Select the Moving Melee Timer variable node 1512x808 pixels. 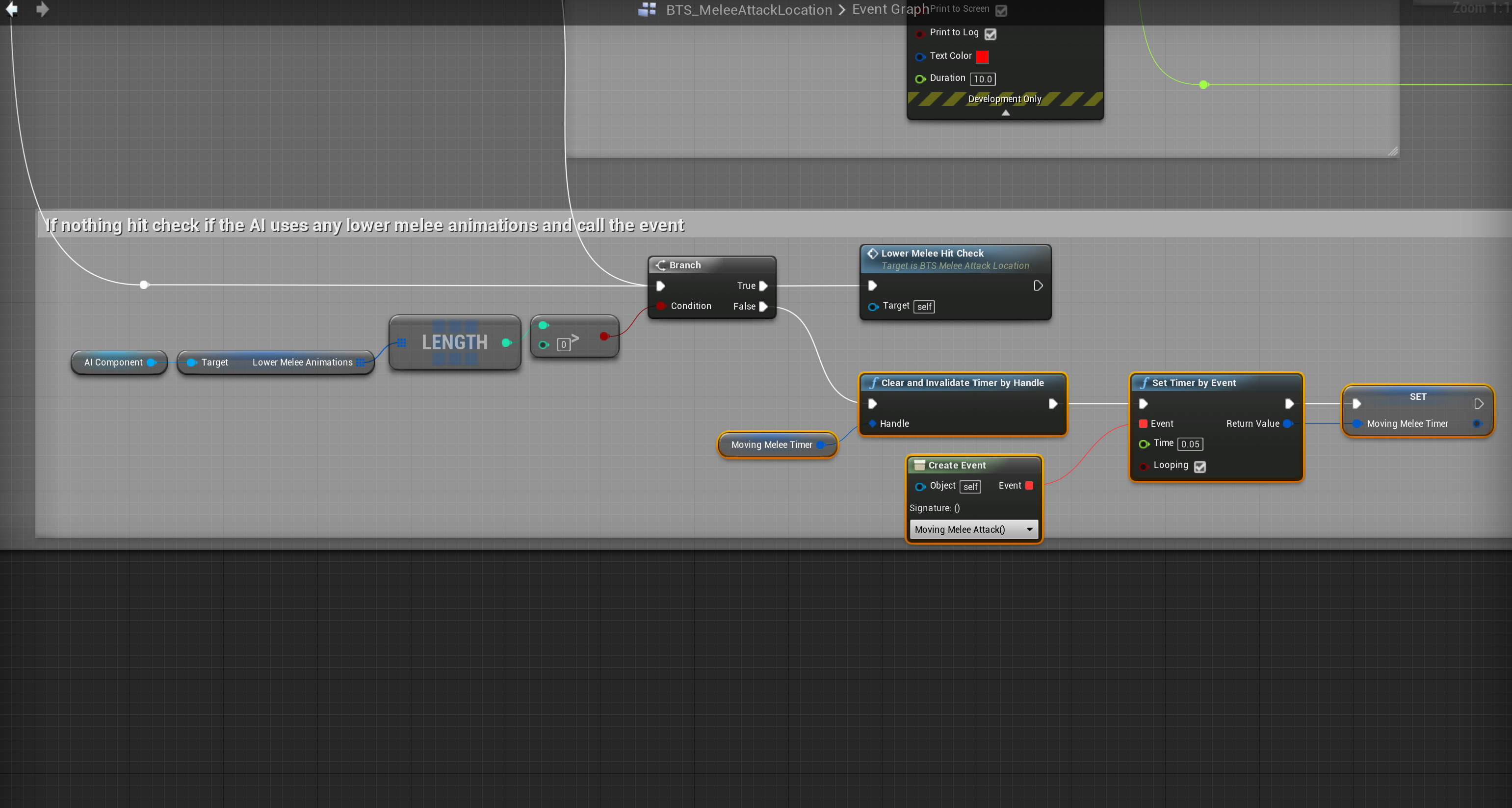(x=771, y=445)
